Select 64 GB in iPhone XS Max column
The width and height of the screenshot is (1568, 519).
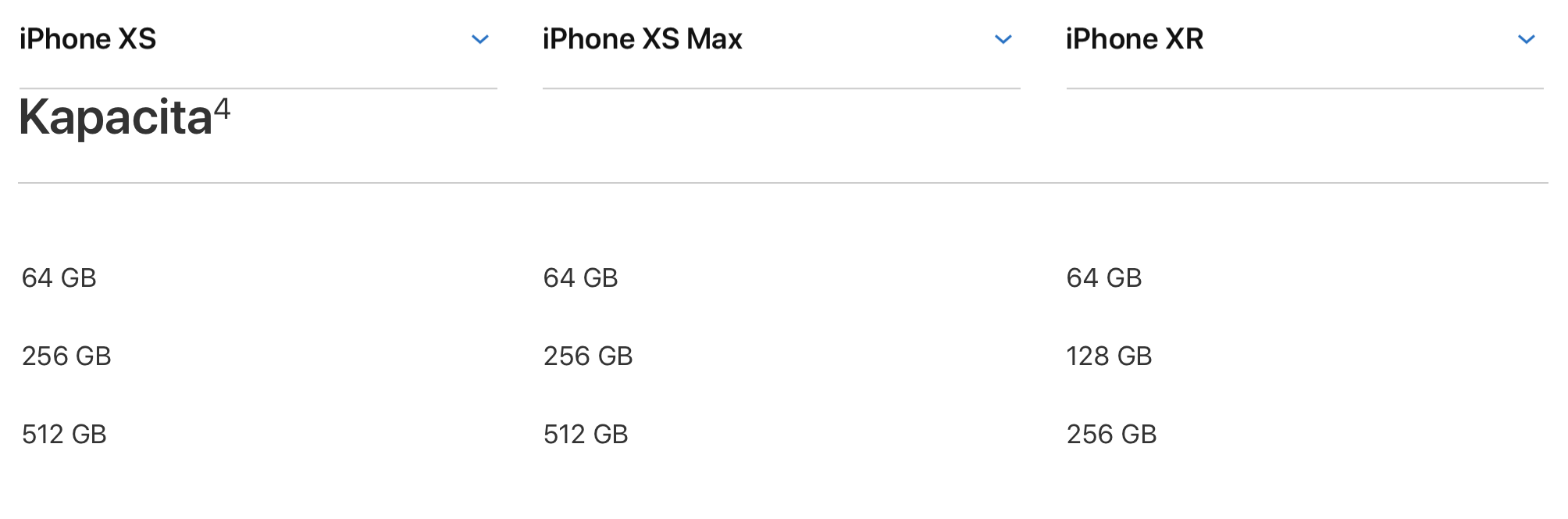pos(581,278)
